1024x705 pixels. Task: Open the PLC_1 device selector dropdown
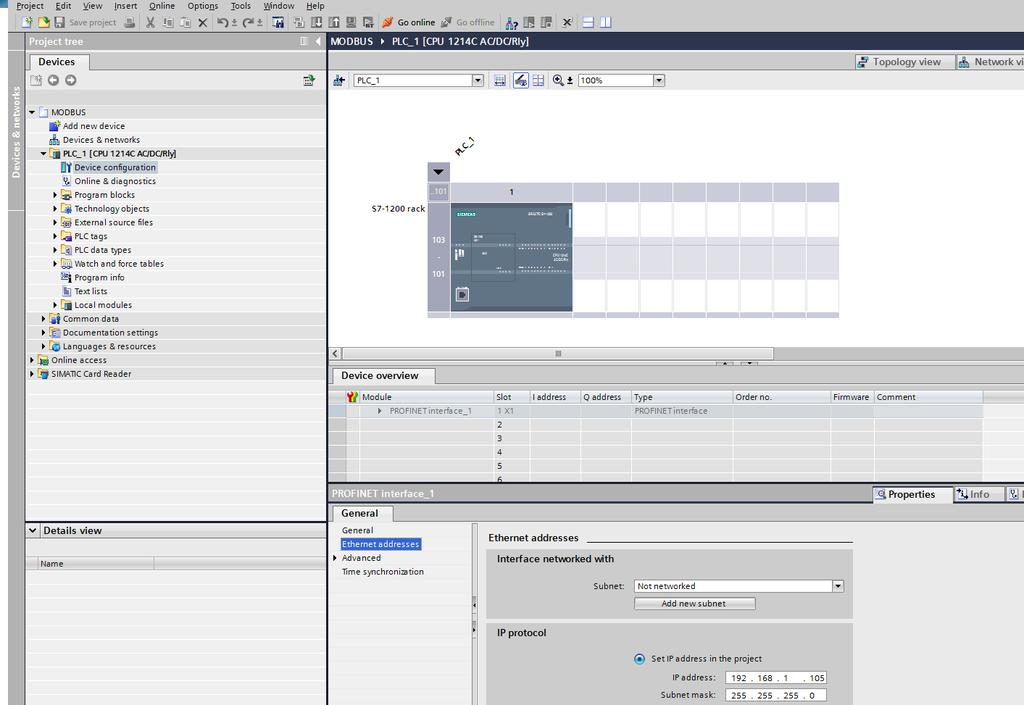pos(477,80)
